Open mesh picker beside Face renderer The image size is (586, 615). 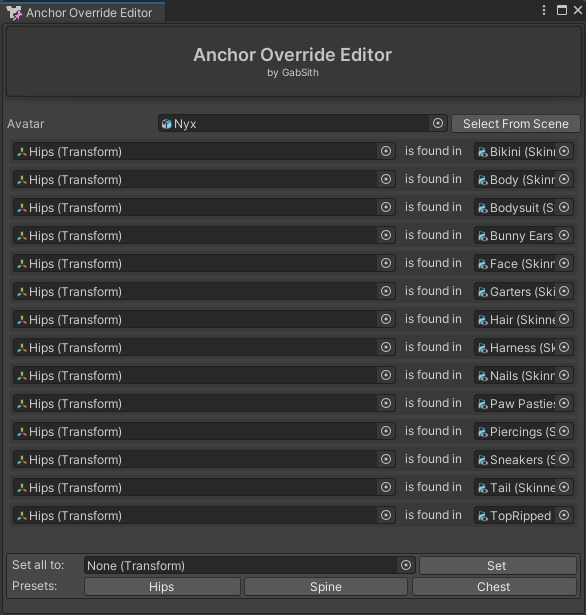(564, 263)
